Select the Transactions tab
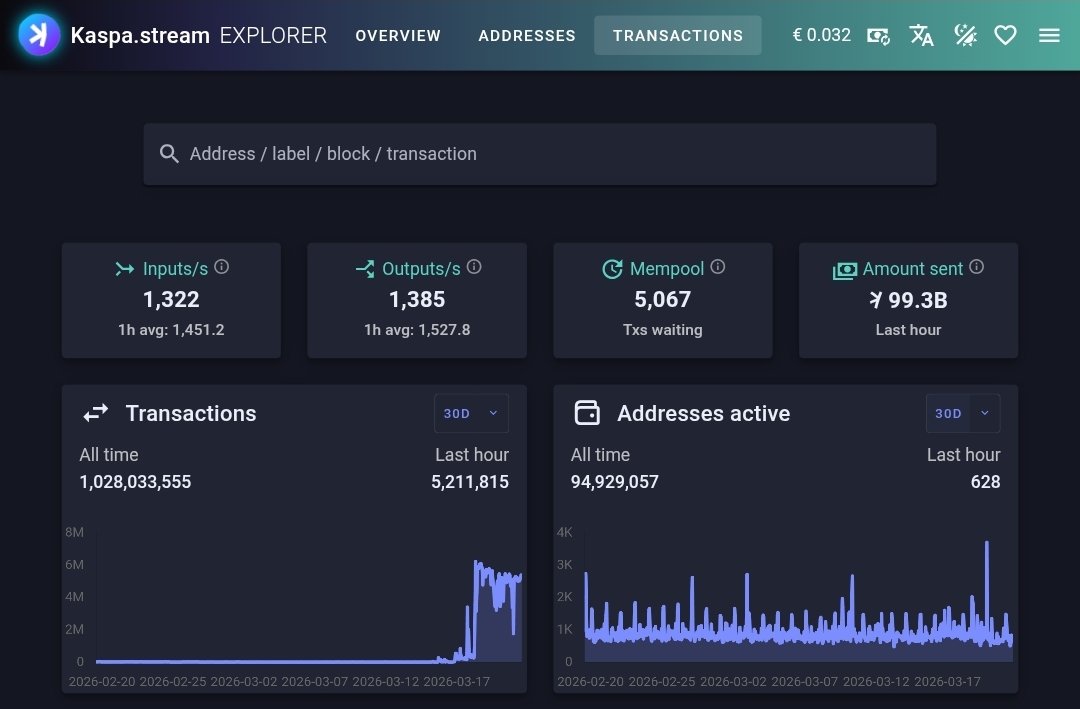This screenshot has width=1080, height=709. (678, 36)
